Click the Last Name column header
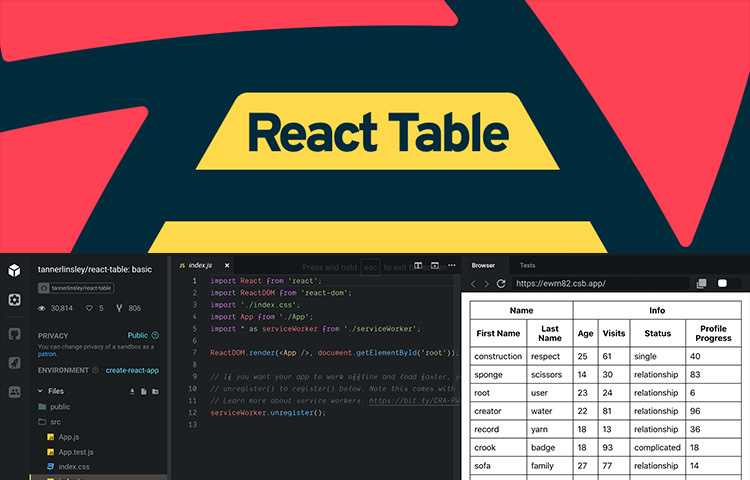This screenshot has height=480, width=750. [550, 333]
